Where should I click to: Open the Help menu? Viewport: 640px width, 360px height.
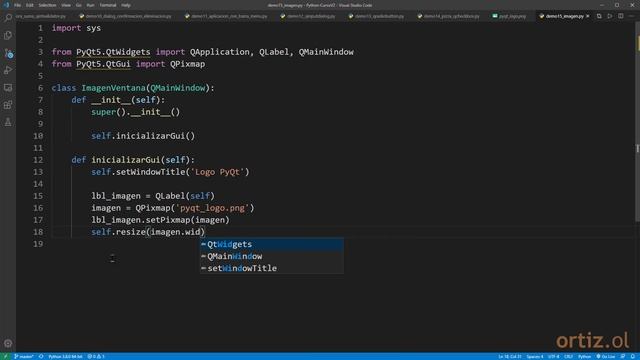(x=126, y=5)
